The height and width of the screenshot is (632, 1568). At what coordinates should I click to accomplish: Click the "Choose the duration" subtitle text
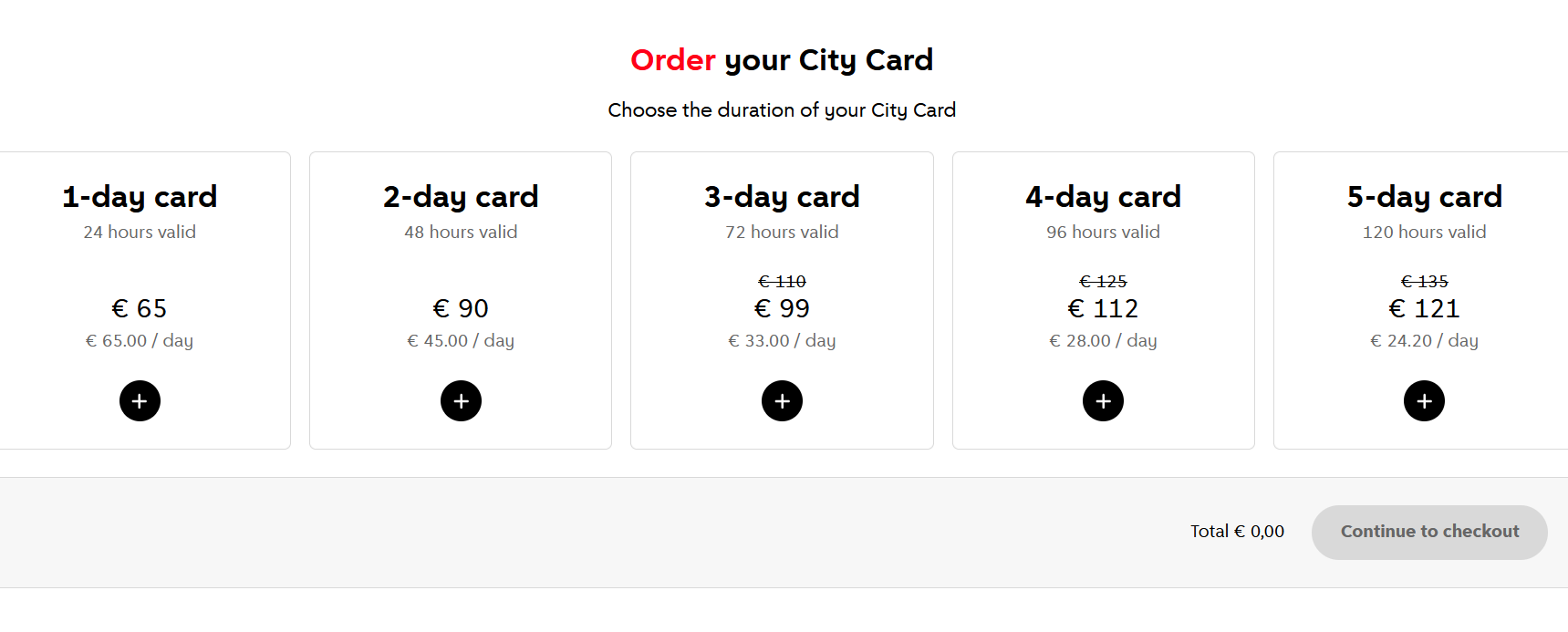[x=782, y=110]
